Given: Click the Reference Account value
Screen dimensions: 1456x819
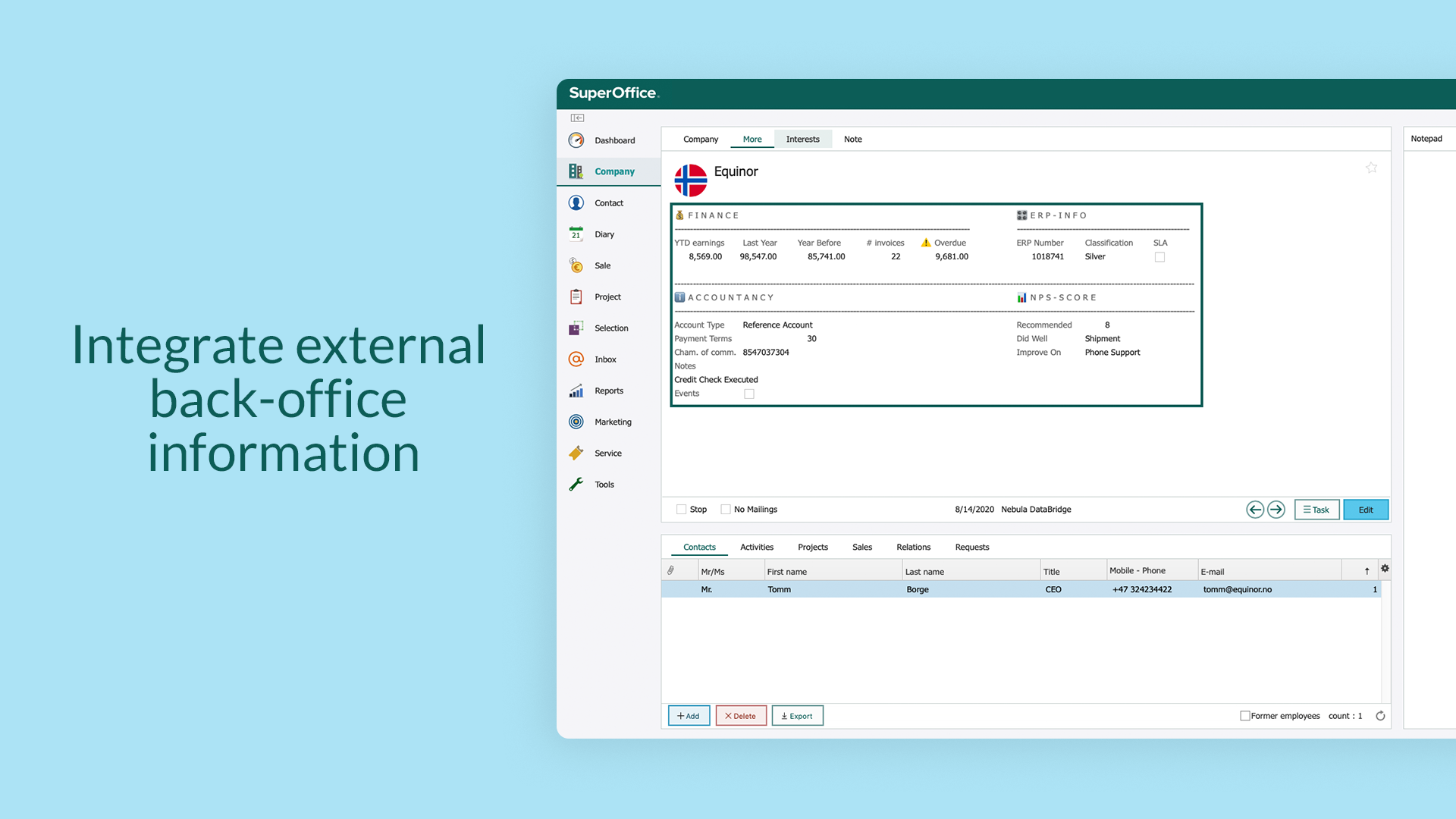Looking at the screenshot, I should point(777,325).
